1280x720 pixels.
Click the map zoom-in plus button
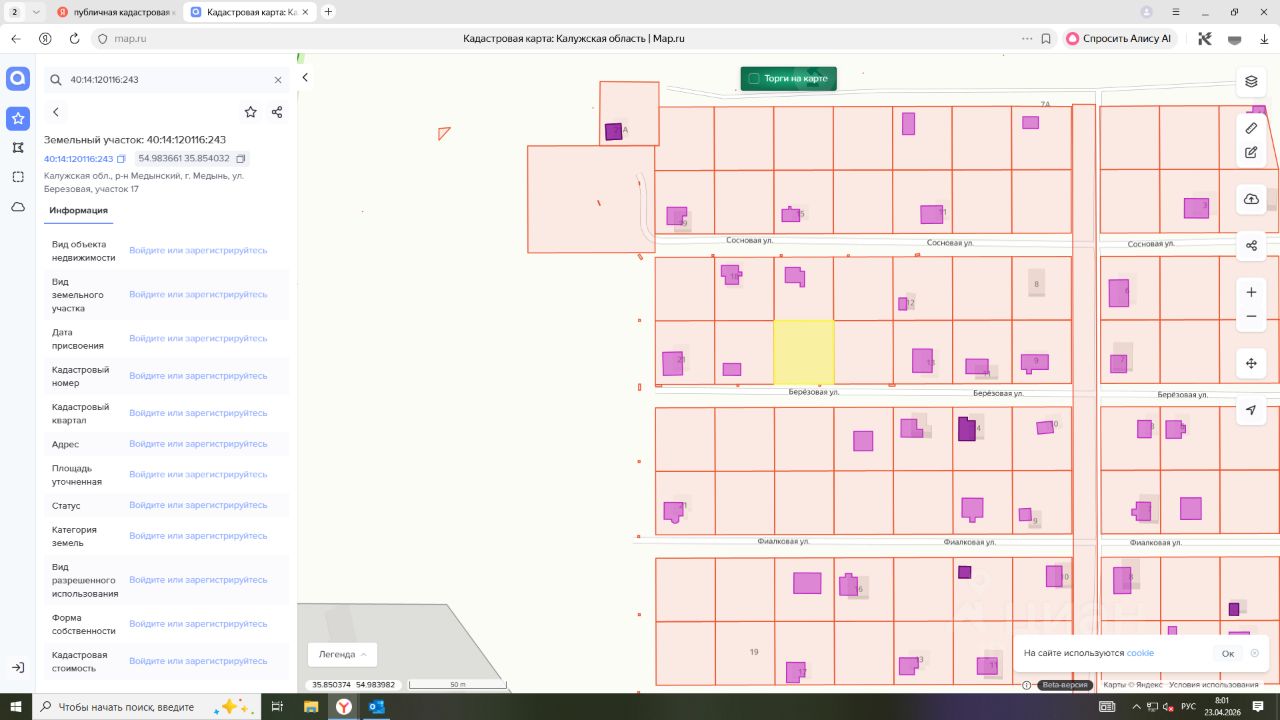pos(1251,292)
